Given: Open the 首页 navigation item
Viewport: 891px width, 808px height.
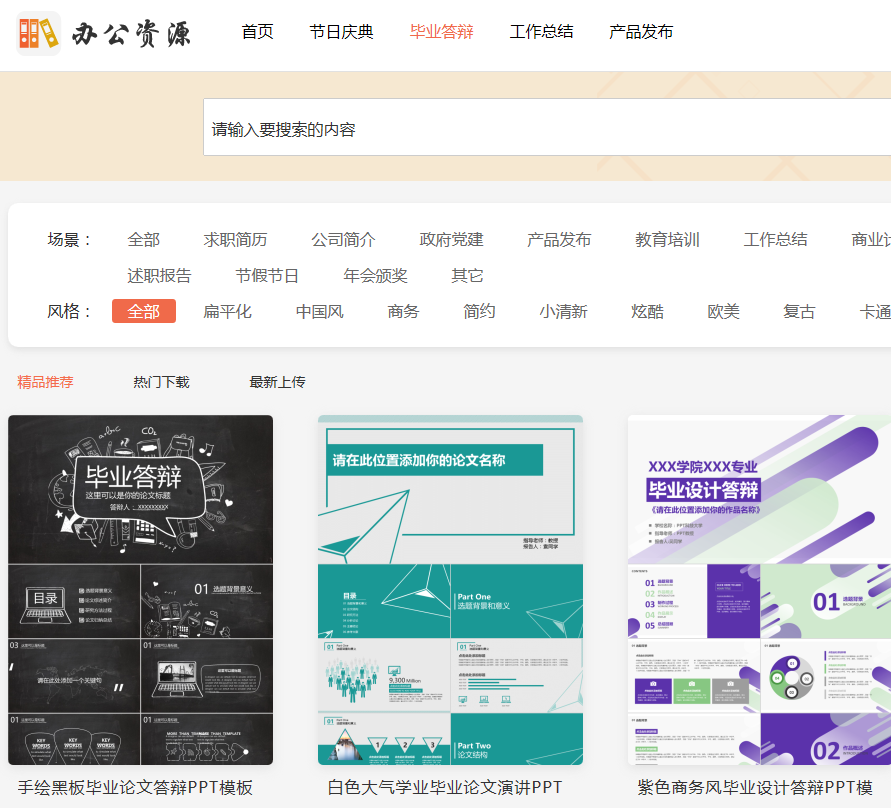Looking at the screenshot, I should (x=257, y=32).
